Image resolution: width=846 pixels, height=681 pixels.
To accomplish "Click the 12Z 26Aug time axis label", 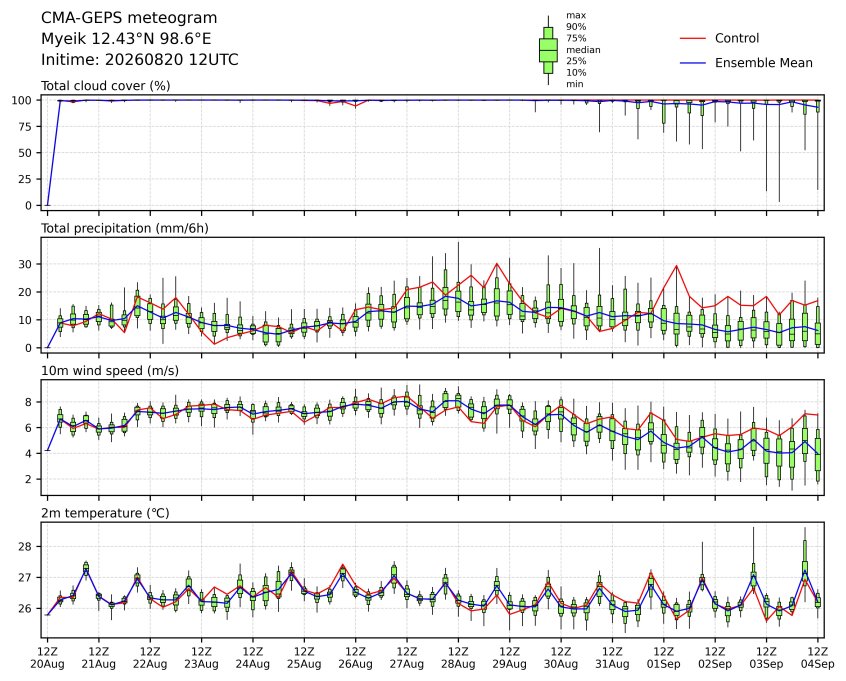I will tap(356, 658).
